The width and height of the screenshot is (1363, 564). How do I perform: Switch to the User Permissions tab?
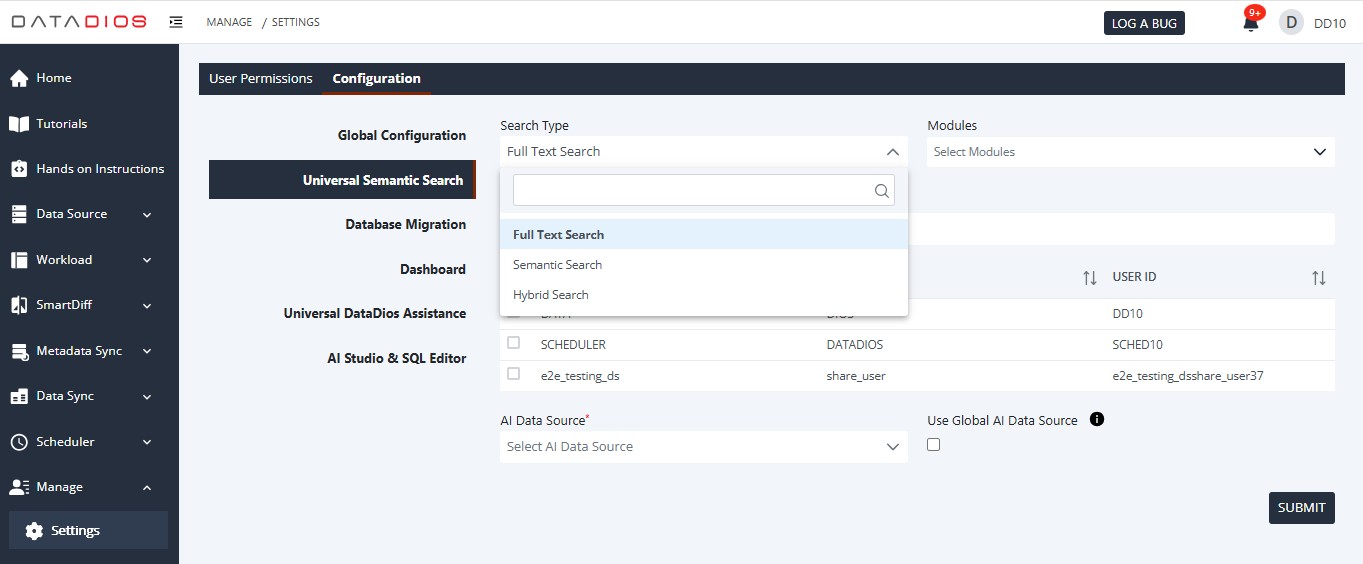(260, 79)
